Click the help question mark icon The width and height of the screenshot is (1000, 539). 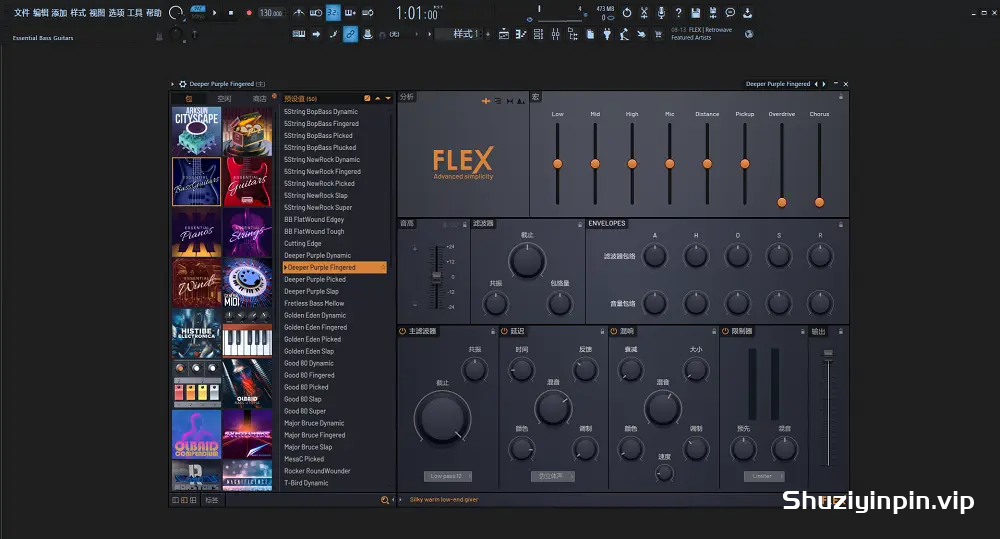[679, 13]
